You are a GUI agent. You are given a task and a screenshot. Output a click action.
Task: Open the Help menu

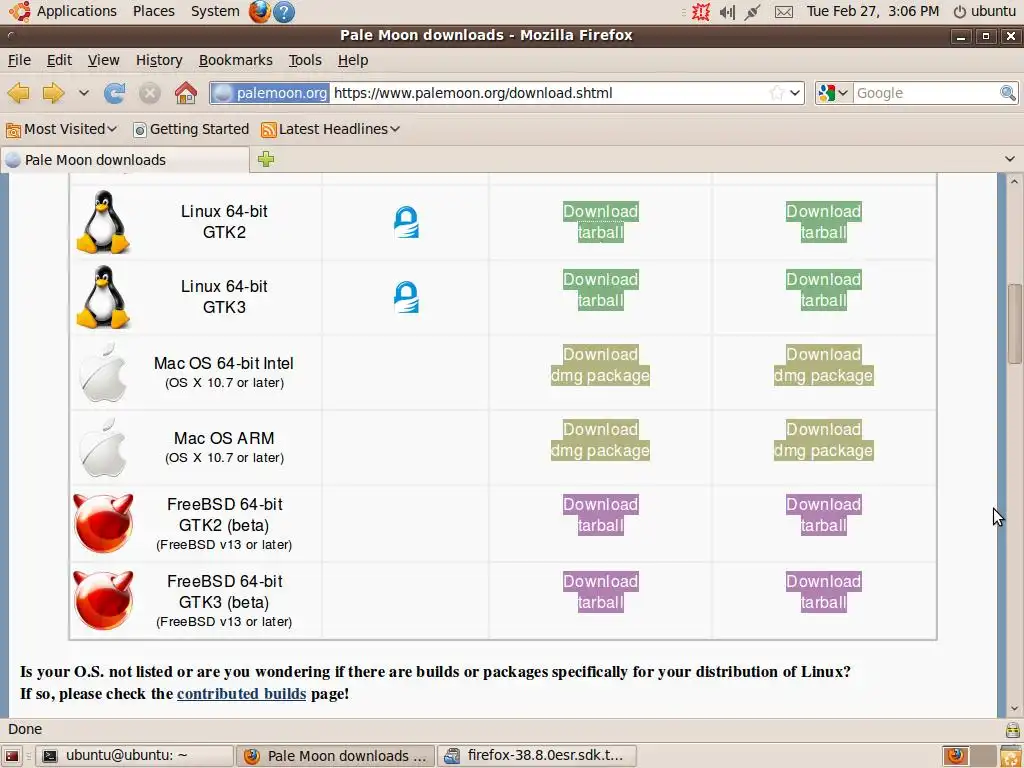click(353, 60)
